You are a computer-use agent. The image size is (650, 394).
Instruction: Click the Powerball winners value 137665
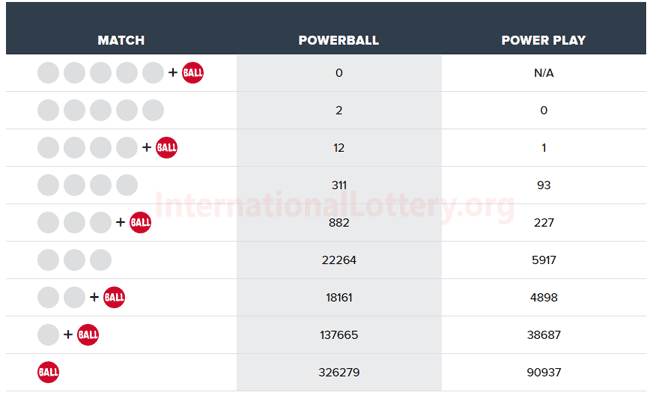339,335
